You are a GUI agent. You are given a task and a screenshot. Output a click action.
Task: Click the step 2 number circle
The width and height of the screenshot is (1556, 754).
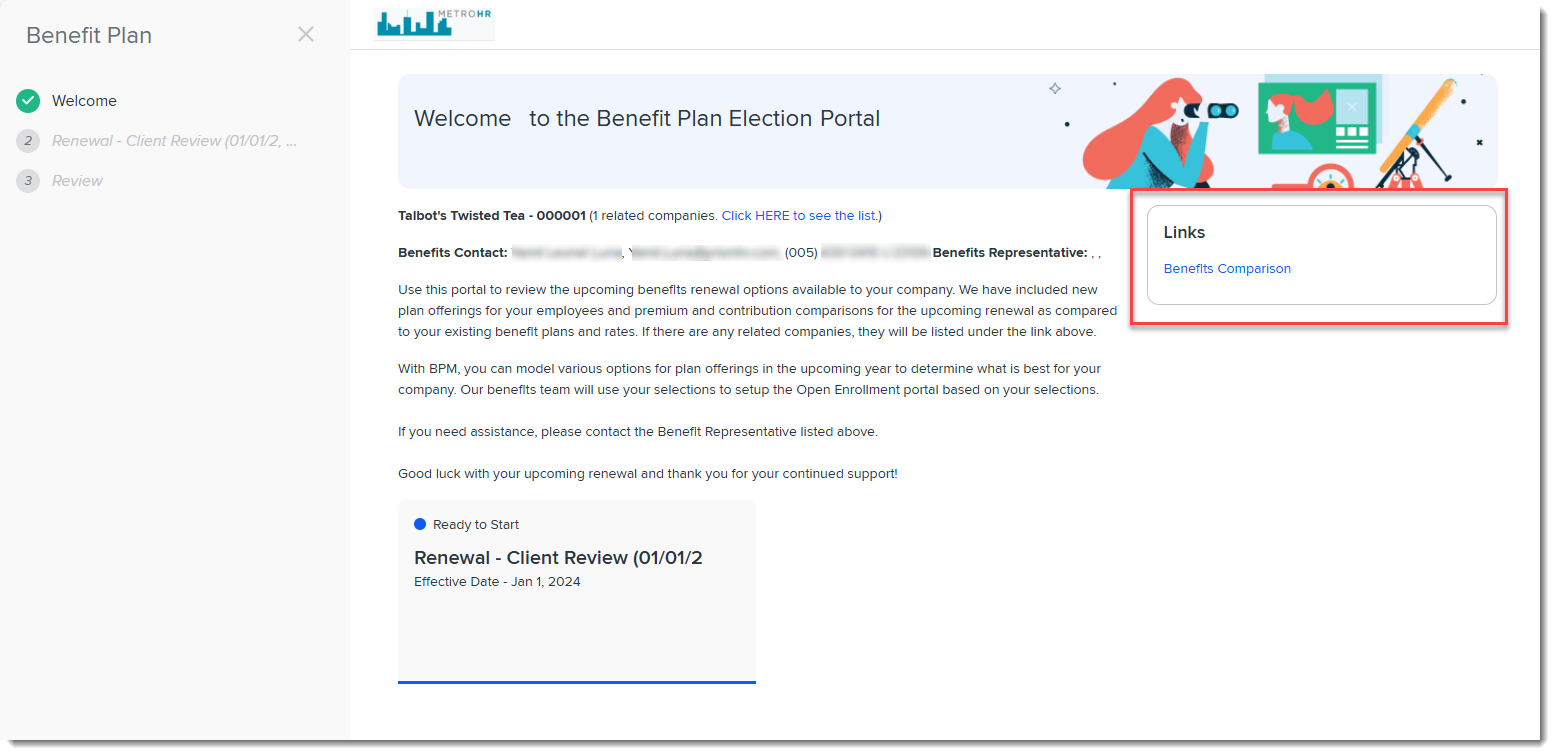[28, 141]
